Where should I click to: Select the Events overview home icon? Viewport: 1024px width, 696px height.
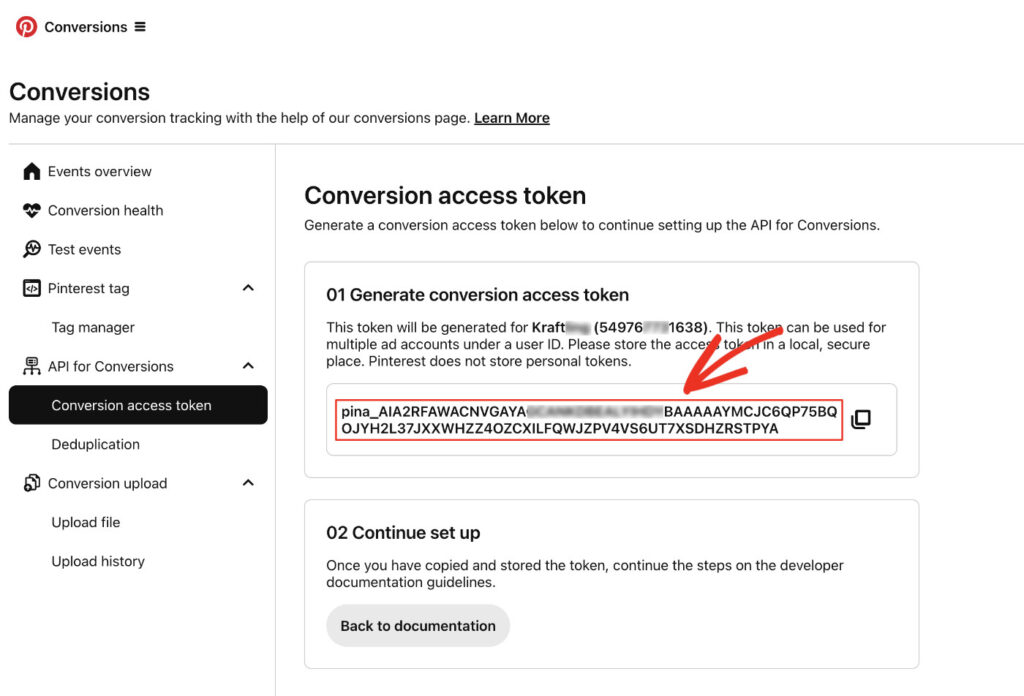(x=31, y=171)
